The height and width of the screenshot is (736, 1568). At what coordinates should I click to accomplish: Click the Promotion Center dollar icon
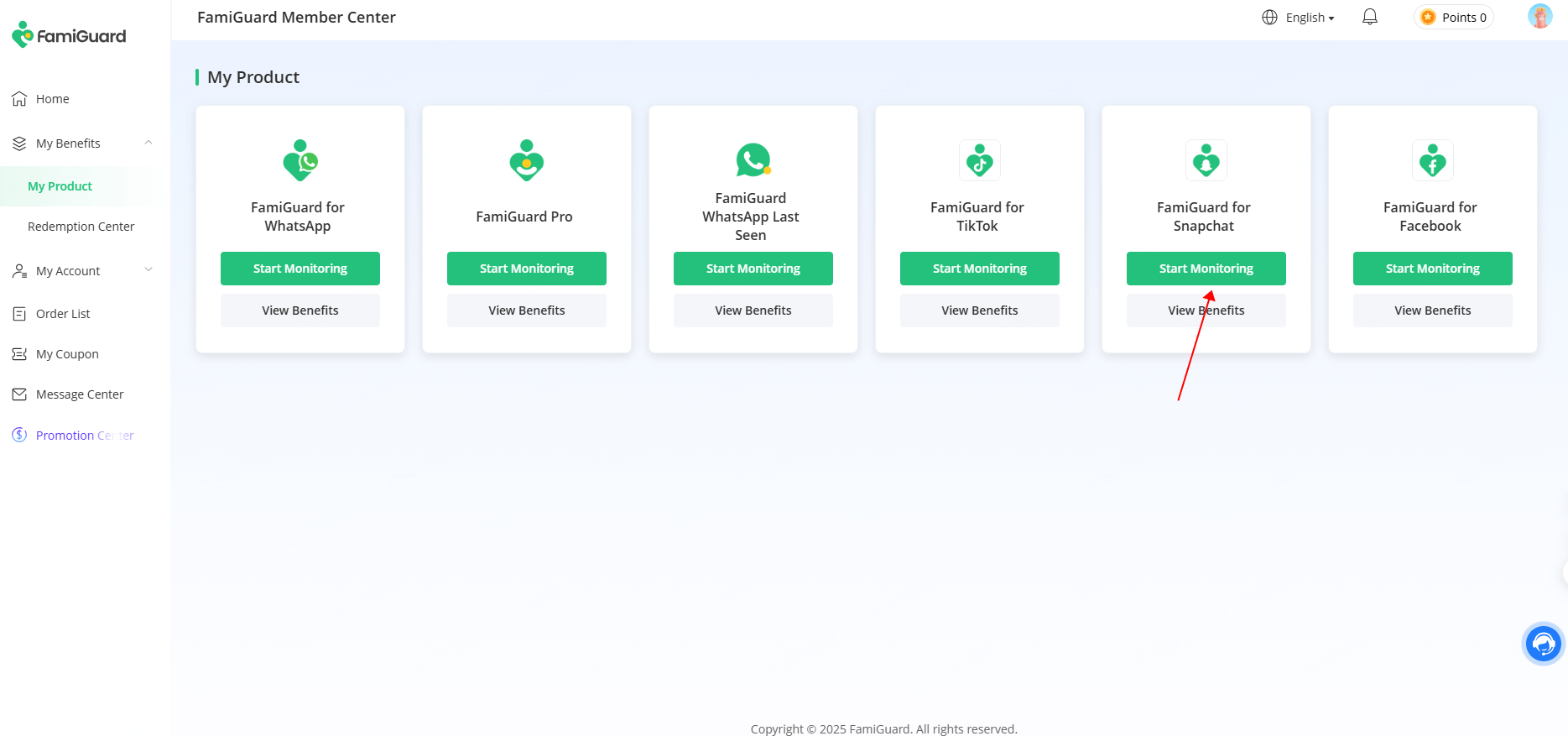19,435
